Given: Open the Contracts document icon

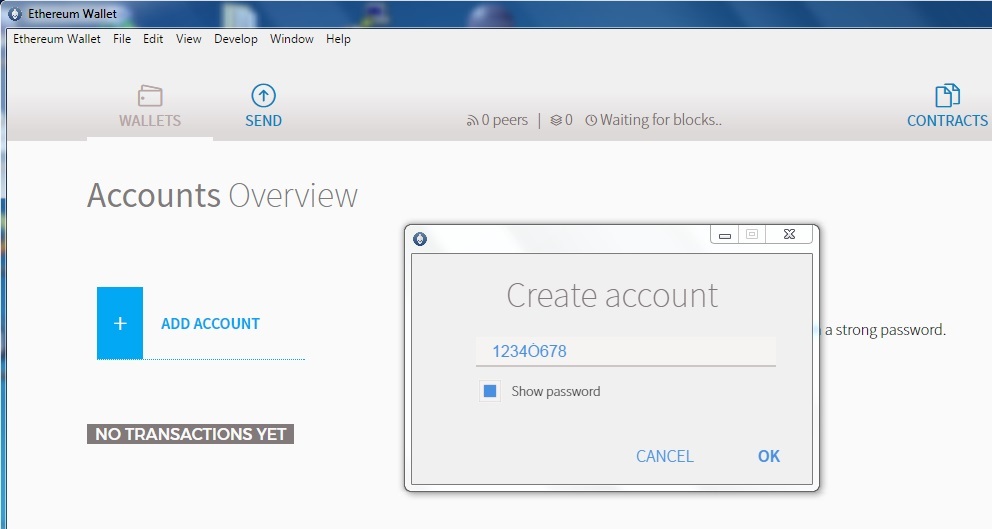Looking at the screenshot, I should coord(947,96).
